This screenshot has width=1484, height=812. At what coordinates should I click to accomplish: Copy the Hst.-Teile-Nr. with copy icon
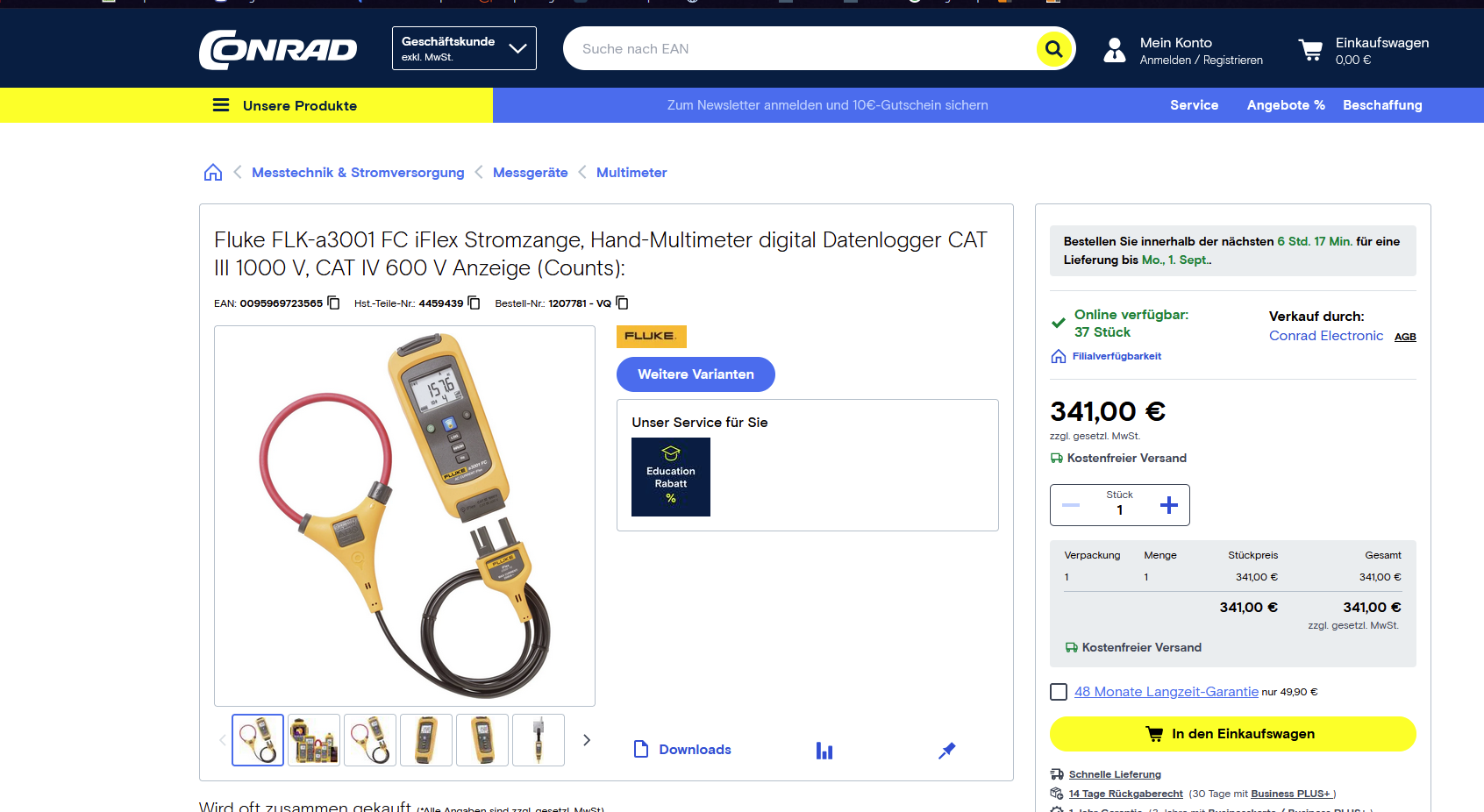474,303
